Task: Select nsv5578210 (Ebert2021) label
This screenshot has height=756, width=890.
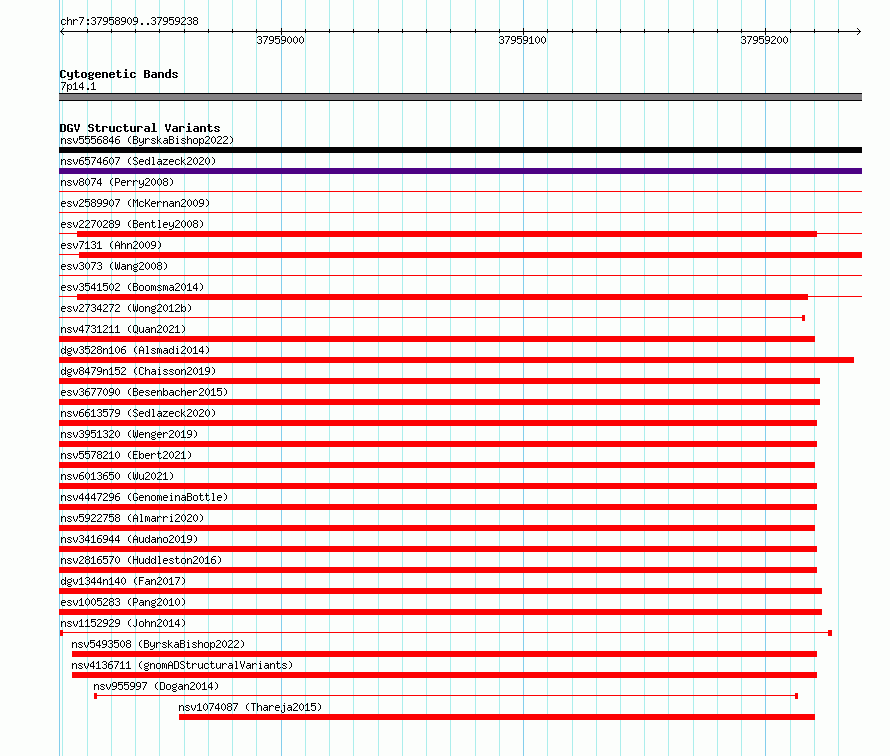Action: point(126,455)
